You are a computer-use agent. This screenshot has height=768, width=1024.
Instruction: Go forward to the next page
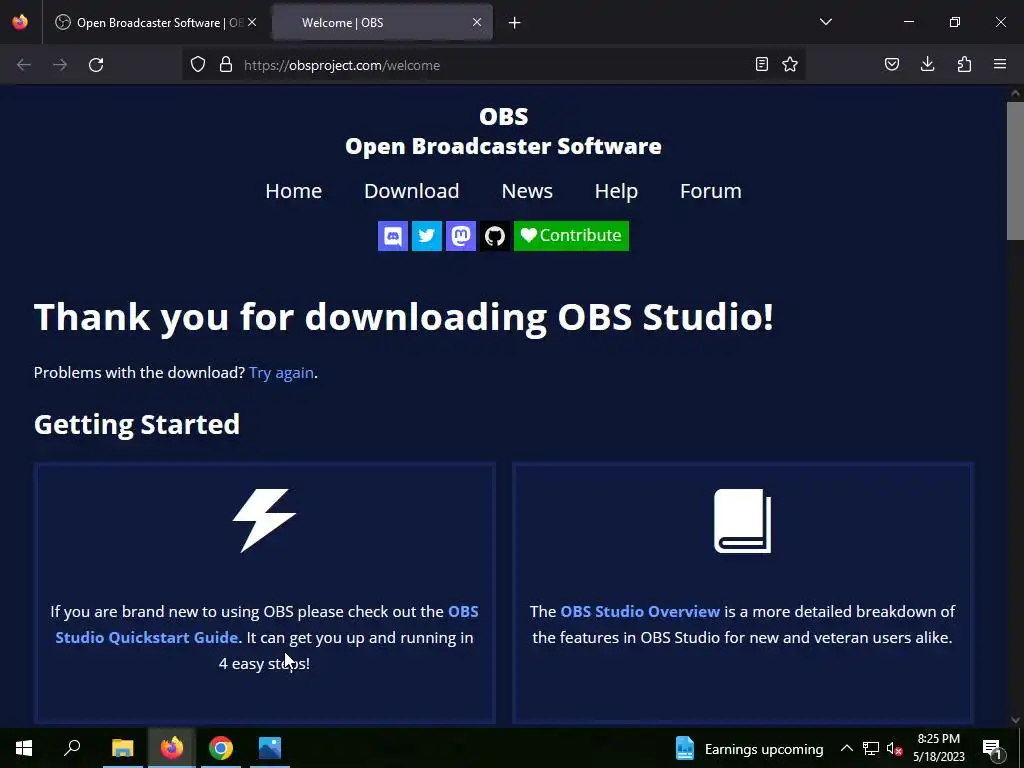pos(60,65)
